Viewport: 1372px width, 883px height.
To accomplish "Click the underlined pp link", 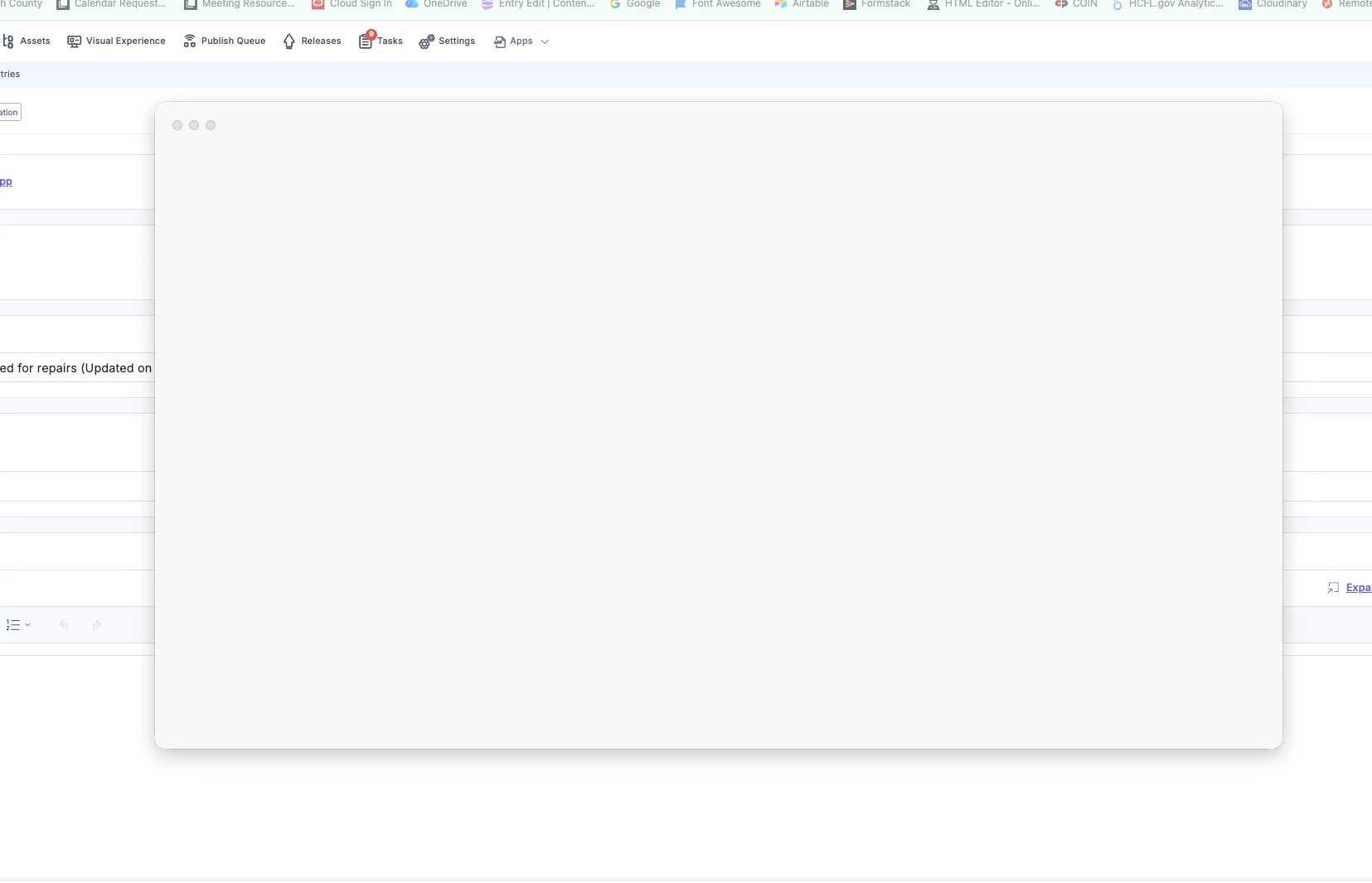I will point(7,182).
